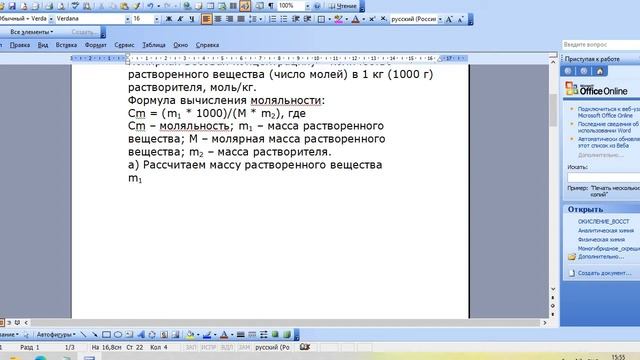Image resolution: width=640 pixels, height=360 pixels.
Task: Click the spelling status book icon in the status bar
Action: point(304,347)
